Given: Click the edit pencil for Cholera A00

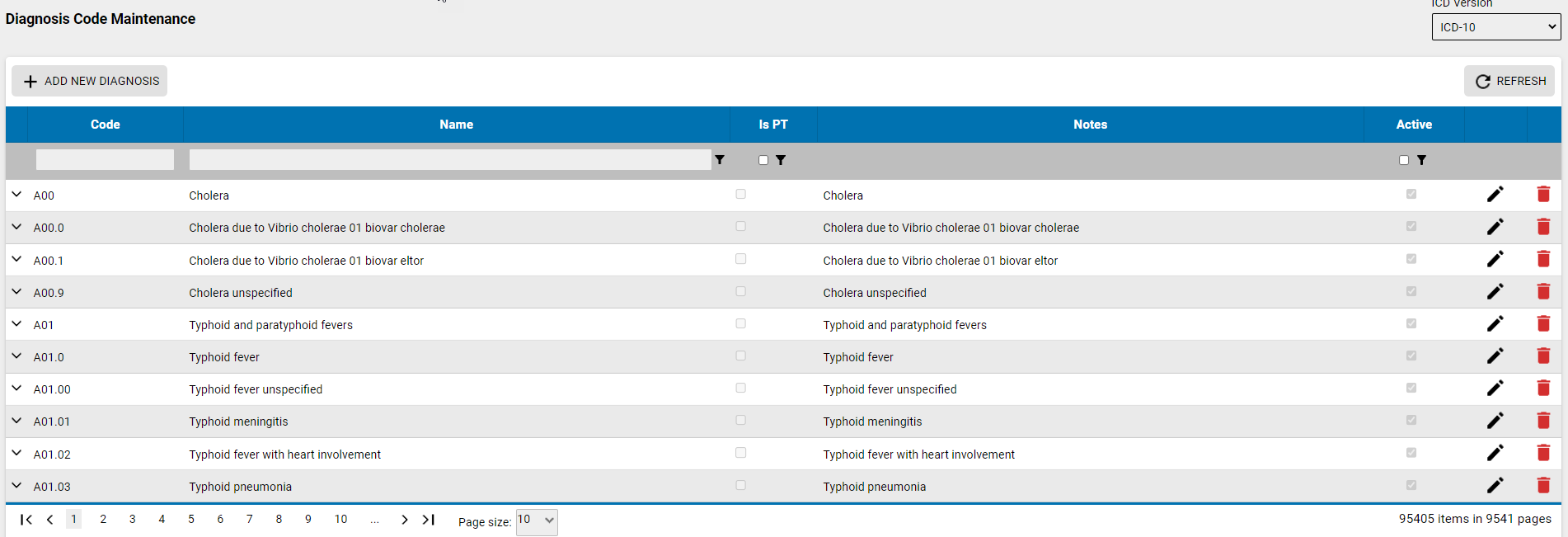Looking at the screenshot, I should 1495,195.
